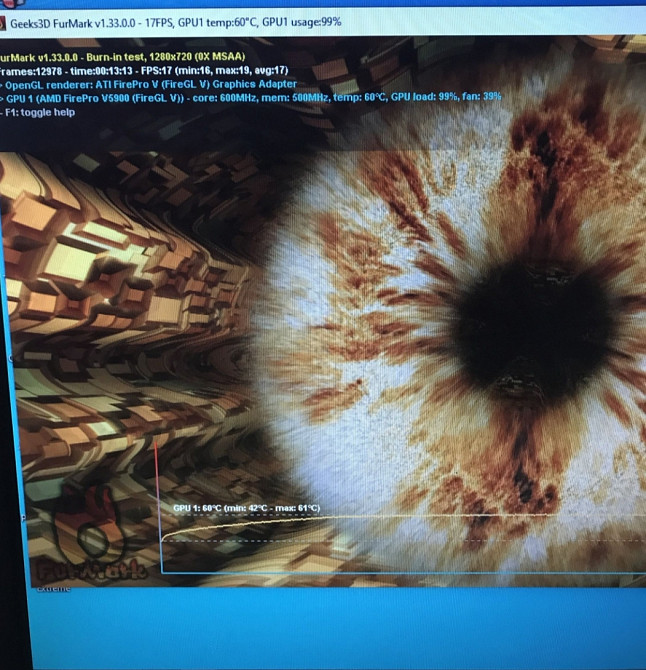Click the blue desktop area below the window
The width and height of the screenshot is (646, 670).
[320, 630]
